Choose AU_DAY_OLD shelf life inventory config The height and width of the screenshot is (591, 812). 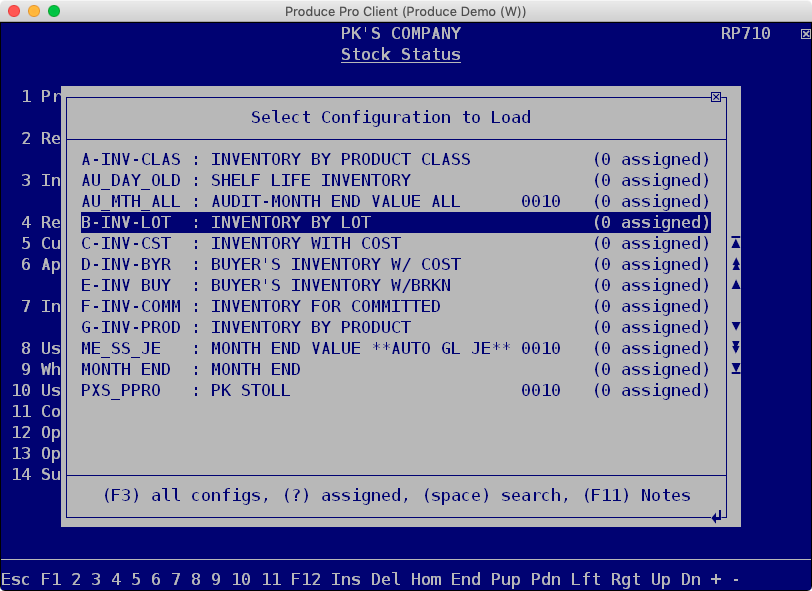(x=396, y=180)
